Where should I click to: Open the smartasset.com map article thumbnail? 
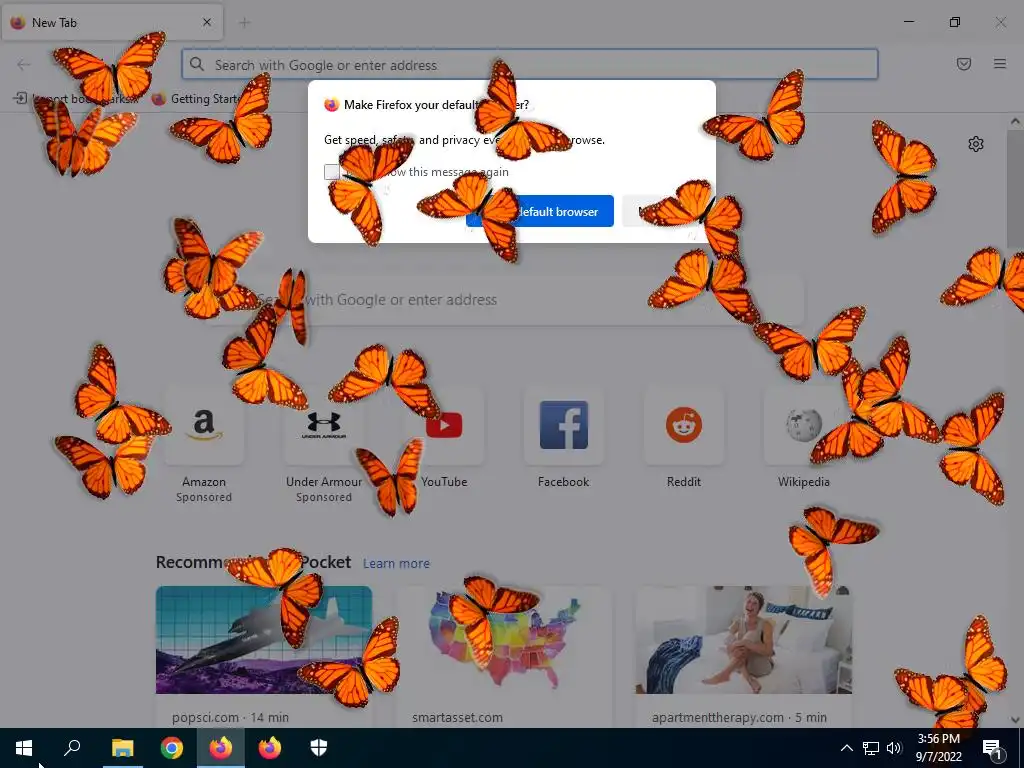[x=504, y=639]
